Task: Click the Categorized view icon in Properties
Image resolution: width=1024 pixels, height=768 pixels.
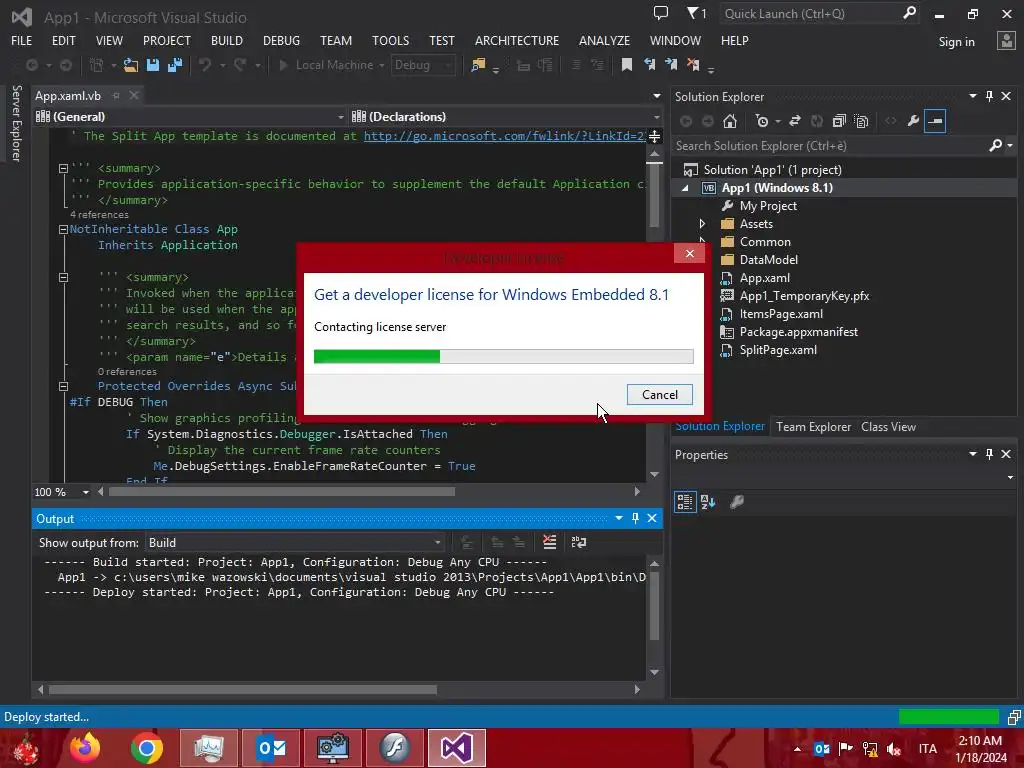Action: (x=684, y=502)
